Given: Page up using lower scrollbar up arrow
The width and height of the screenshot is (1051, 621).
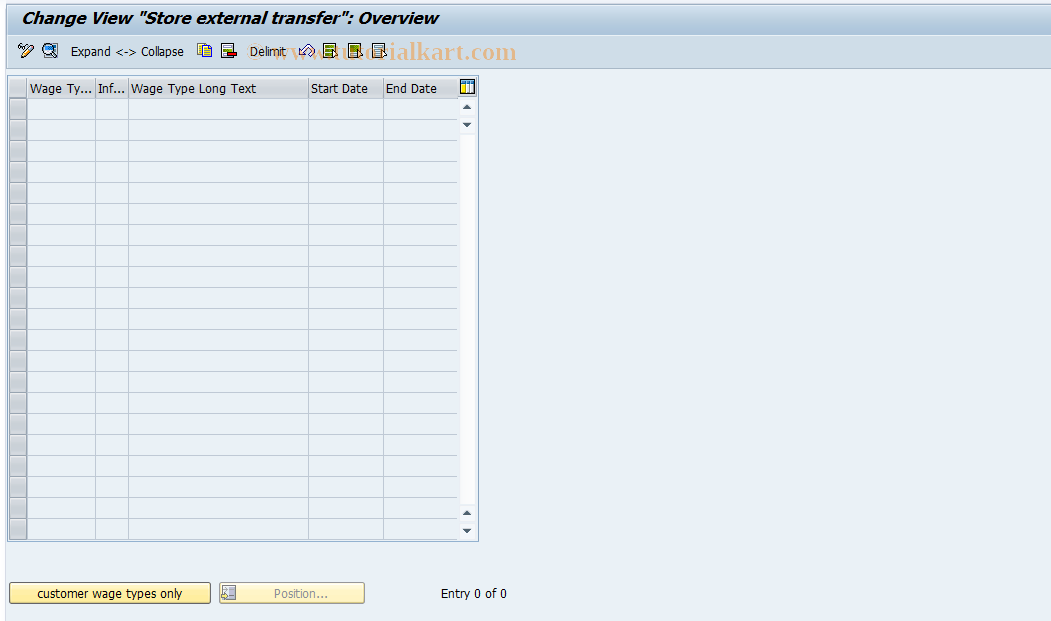Looking at the screenshot, I should (467, 513).
